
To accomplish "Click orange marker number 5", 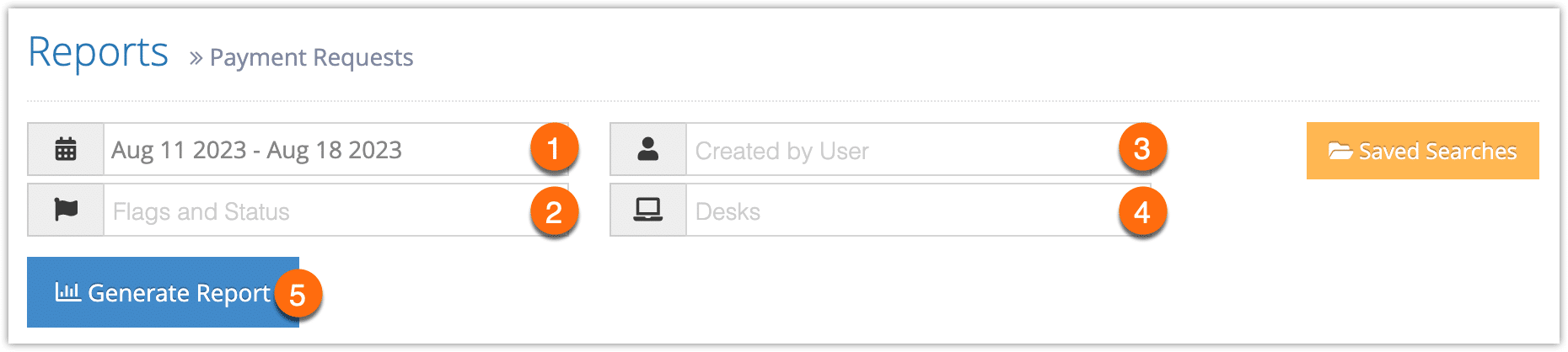I will coord(298,294).
